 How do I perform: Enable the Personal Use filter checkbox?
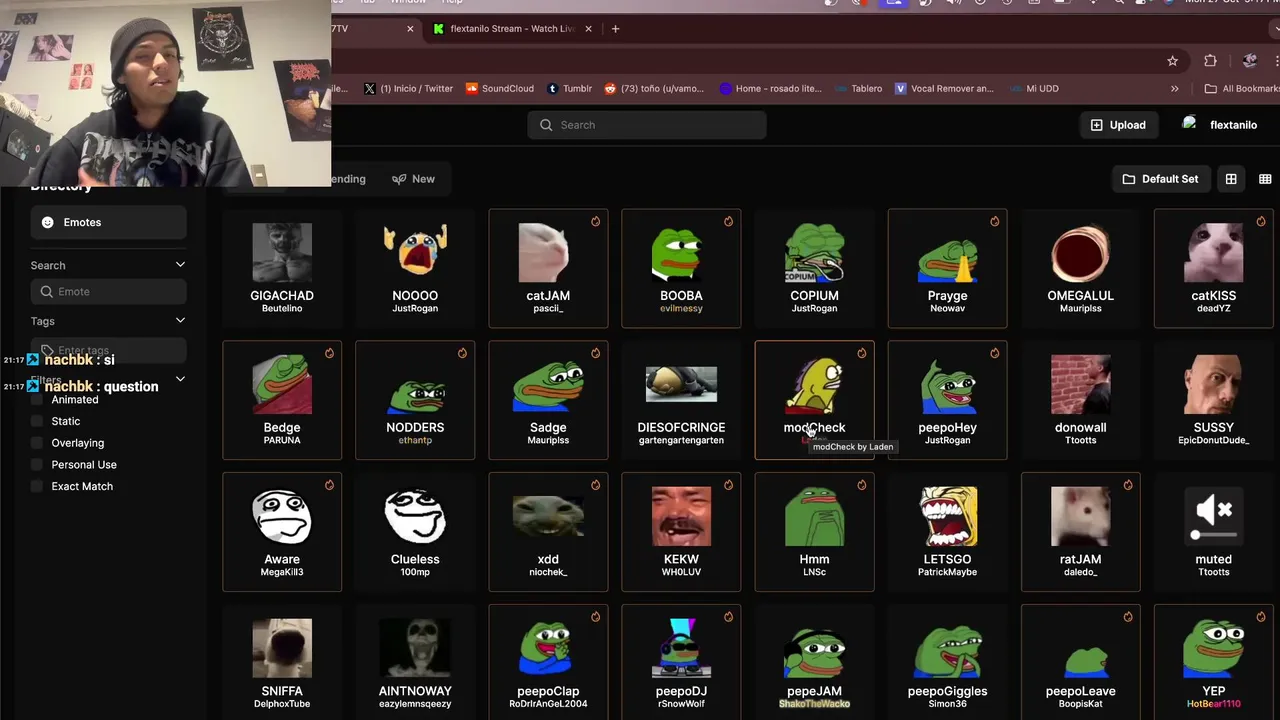point(38,465)
